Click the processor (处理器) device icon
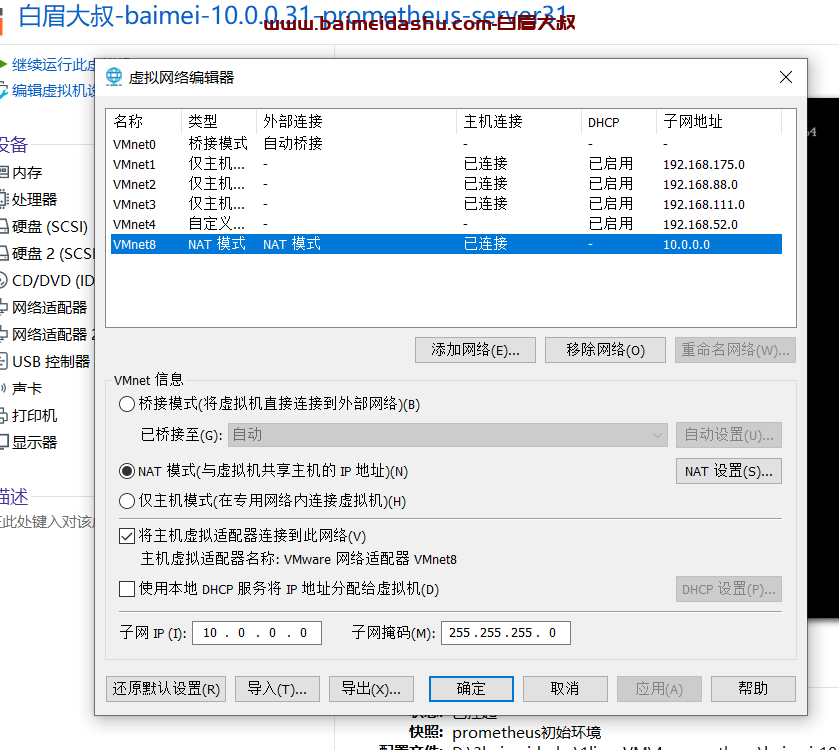This screenshot has height=750, width=839. tap(4, 199)
